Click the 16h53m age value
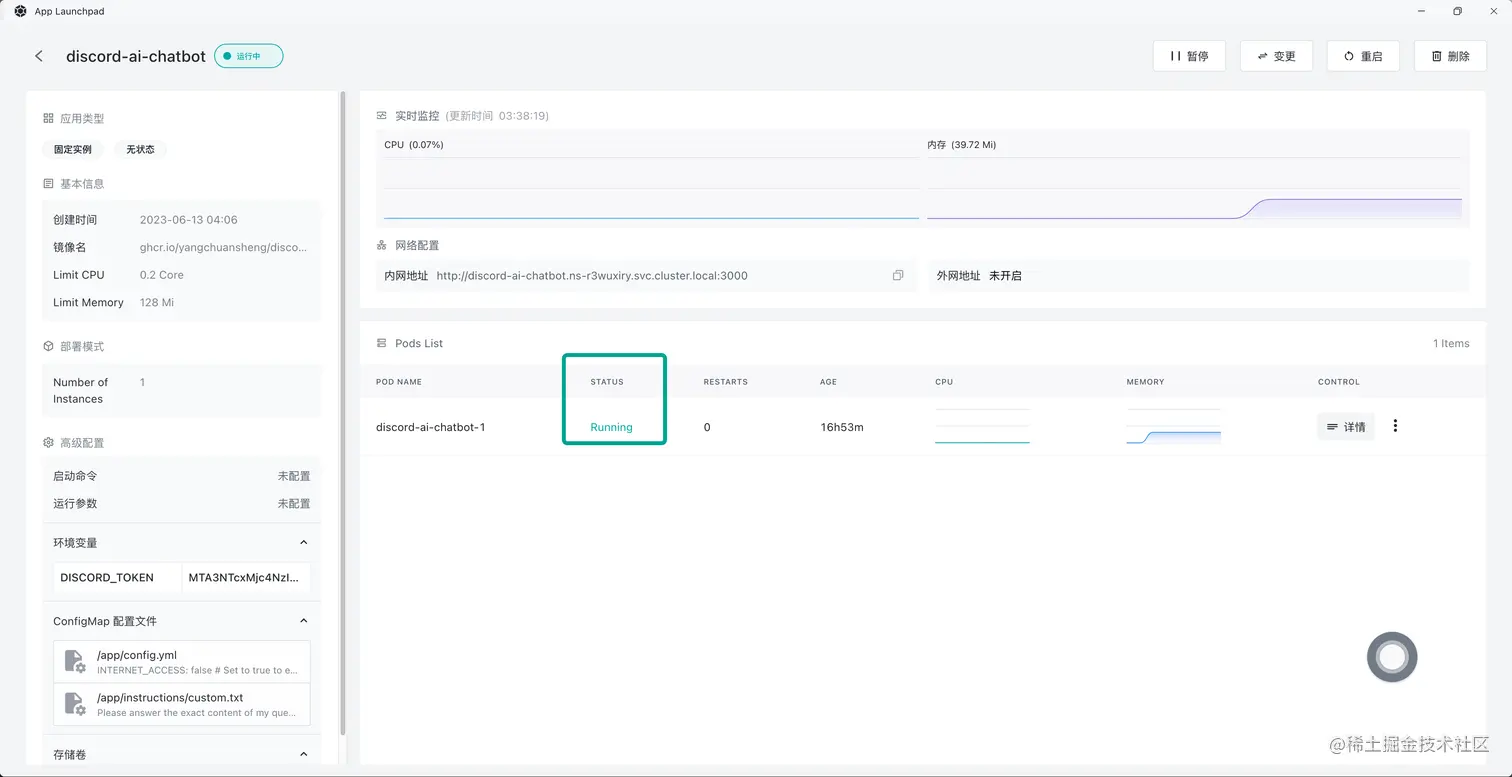Viewport: 1512px width, 777px height. (842, 427)
